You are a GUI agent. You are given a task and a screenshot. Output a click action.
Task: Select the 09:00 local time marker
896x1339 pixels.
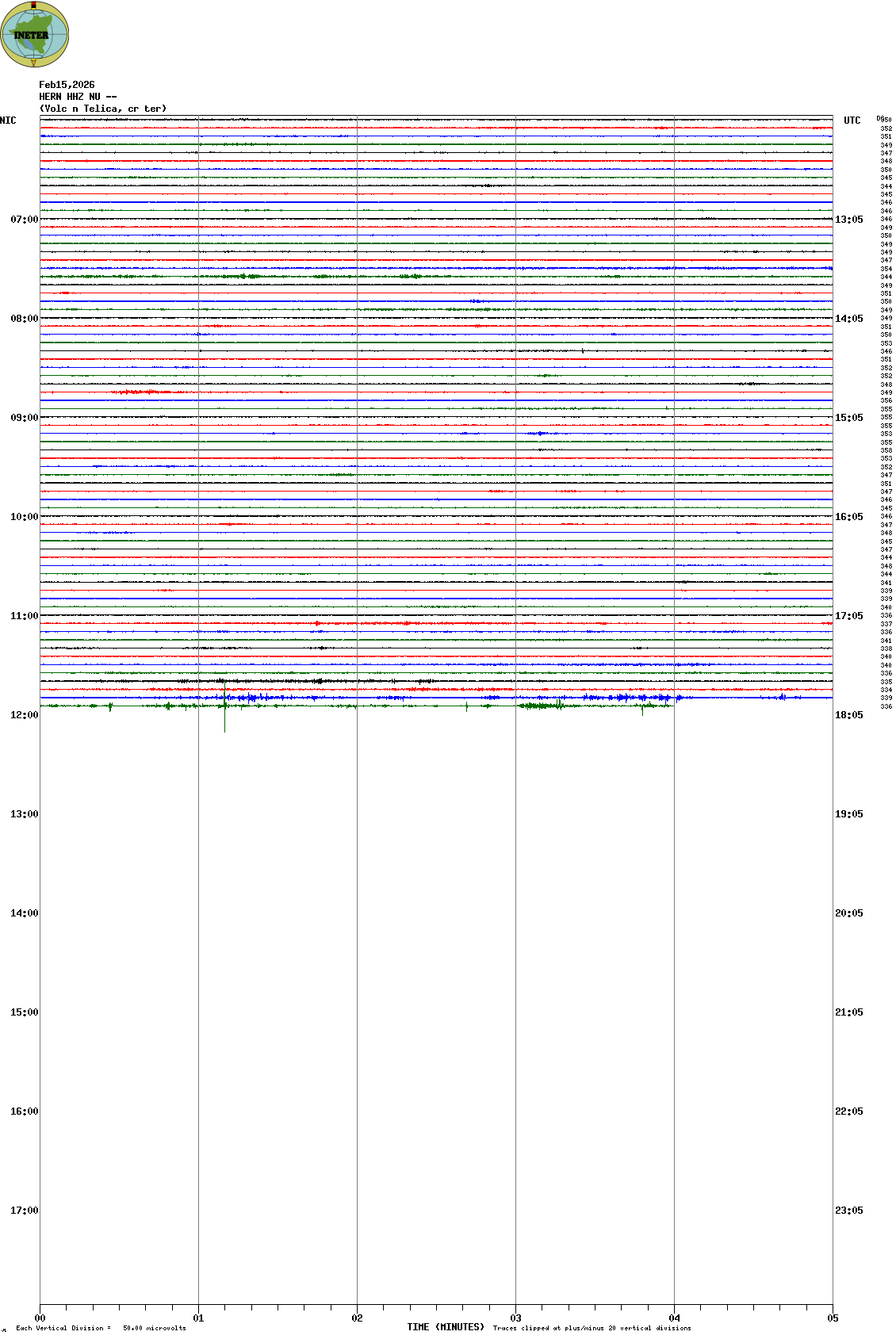[24, 418]
